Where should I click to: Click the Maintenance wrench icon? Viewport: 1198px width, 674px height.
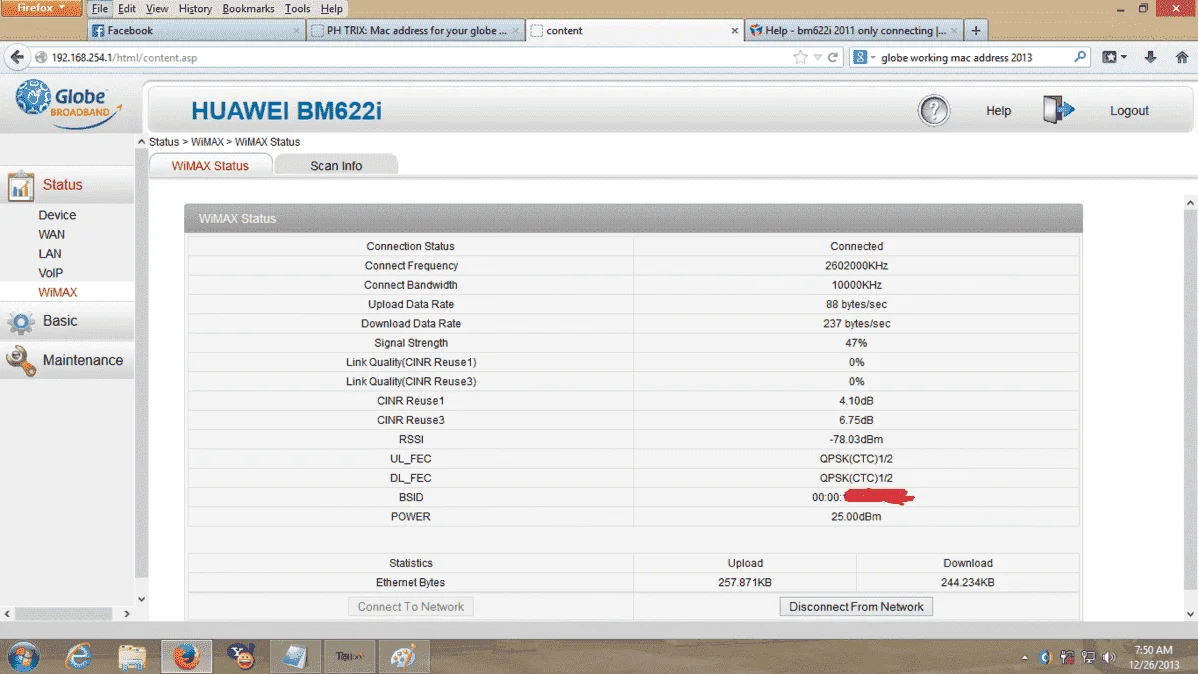click(21, 361)
